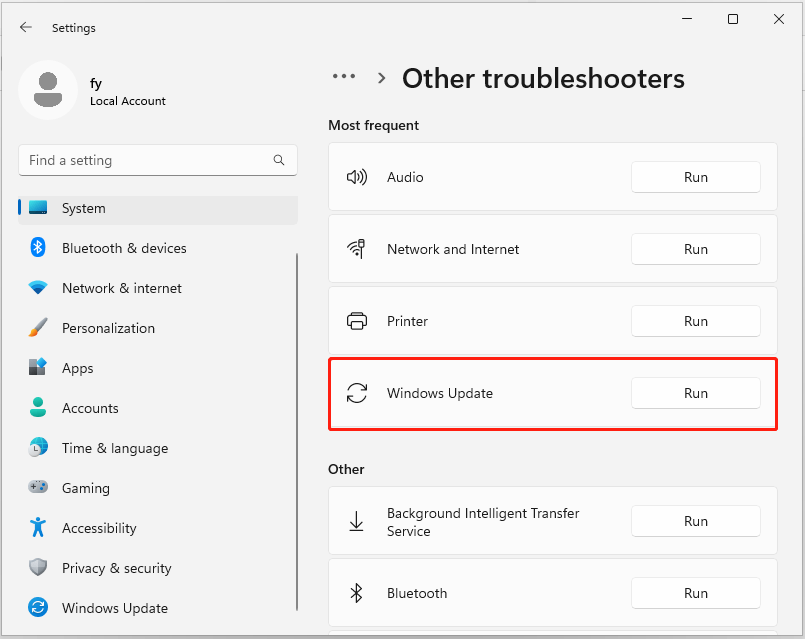Click the Windows Update icon in sidebar

[x=38, y=607]
